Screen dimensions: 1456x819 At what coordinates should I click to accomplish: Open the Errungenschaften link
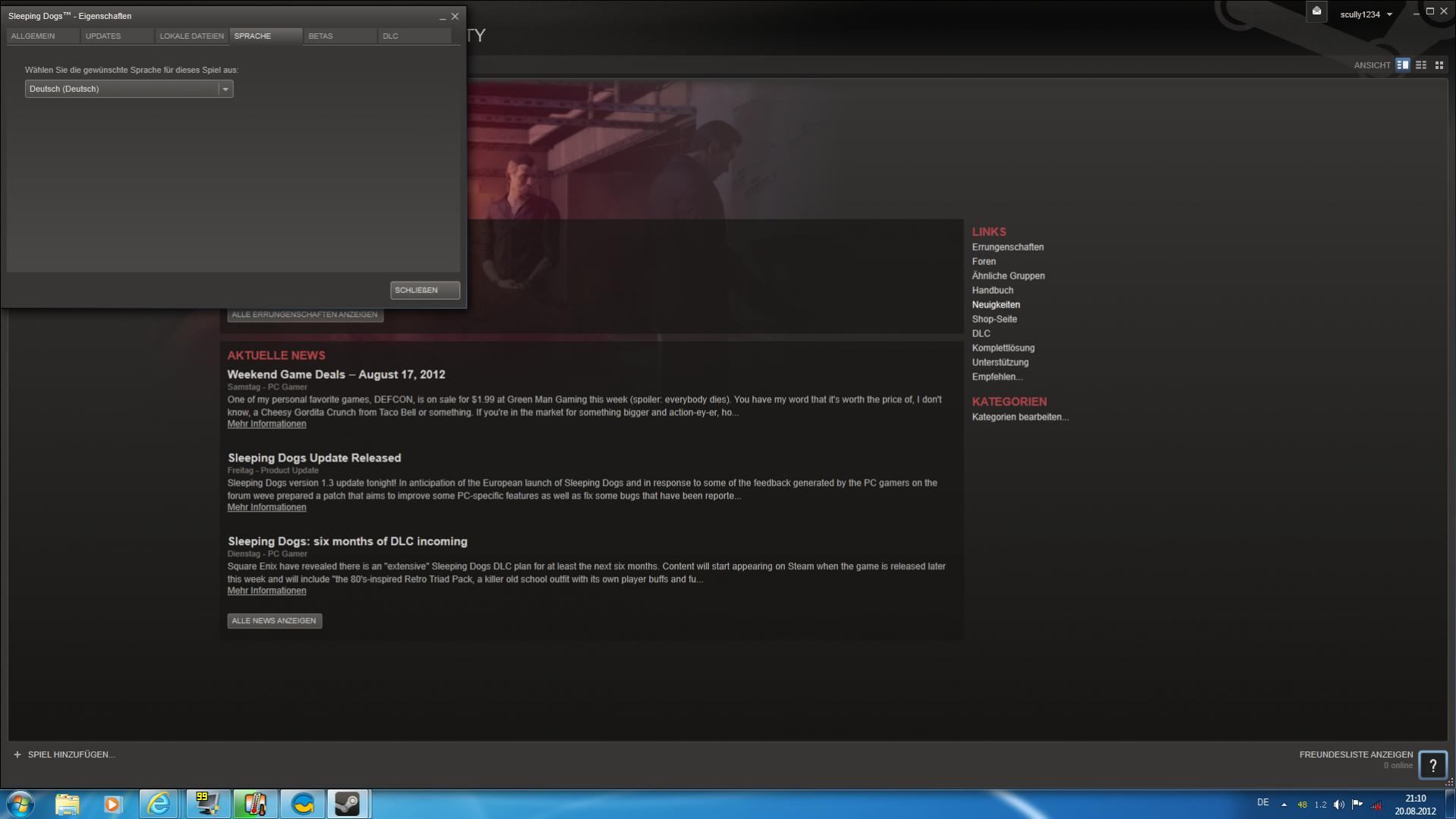tap(1007, 247)
